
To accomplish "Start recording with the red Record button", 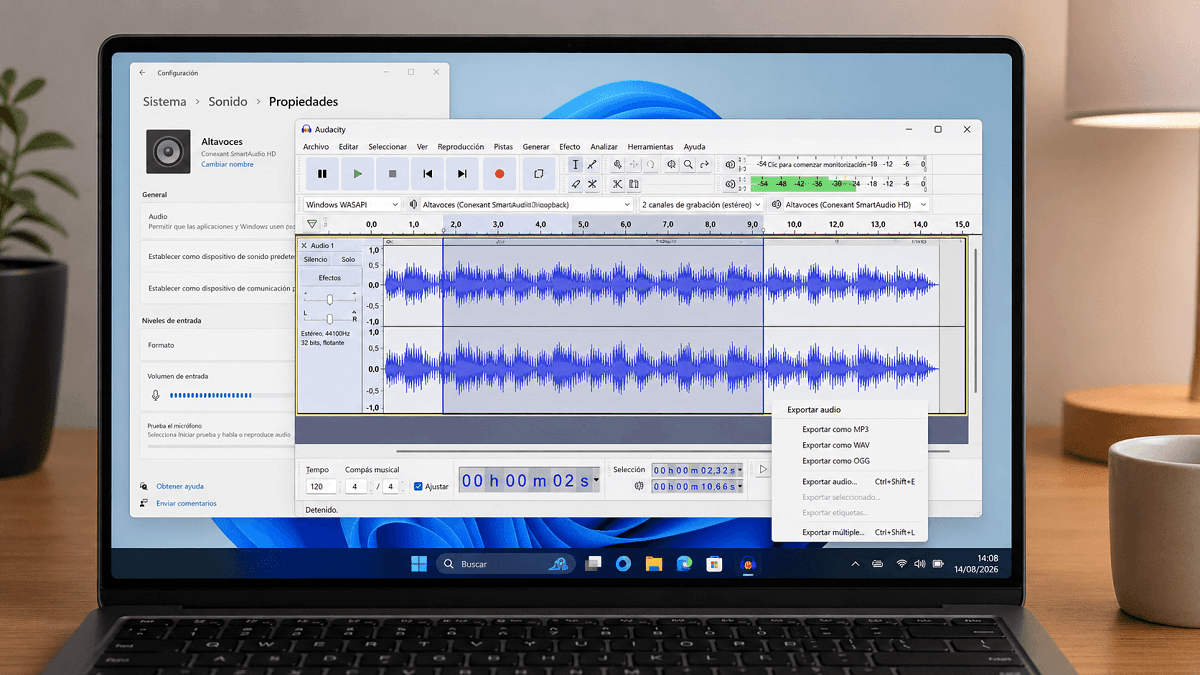I will pyautogui.click(x=499, y=174).
